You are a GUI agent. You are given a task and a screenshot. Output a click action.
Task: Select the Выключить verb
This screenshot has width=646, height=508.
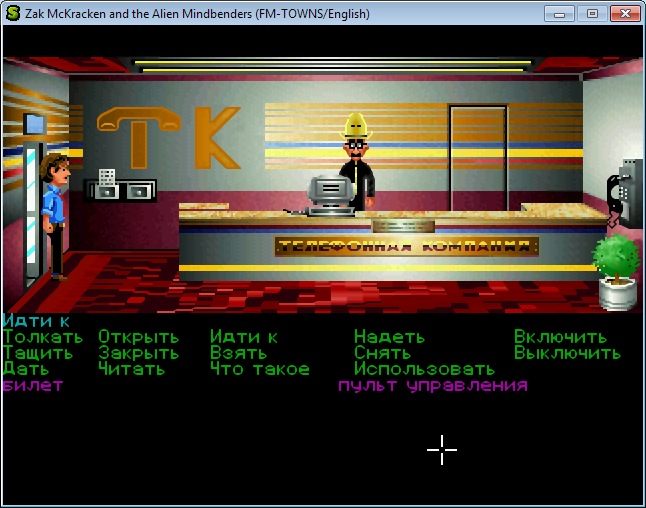click(567, 353)
